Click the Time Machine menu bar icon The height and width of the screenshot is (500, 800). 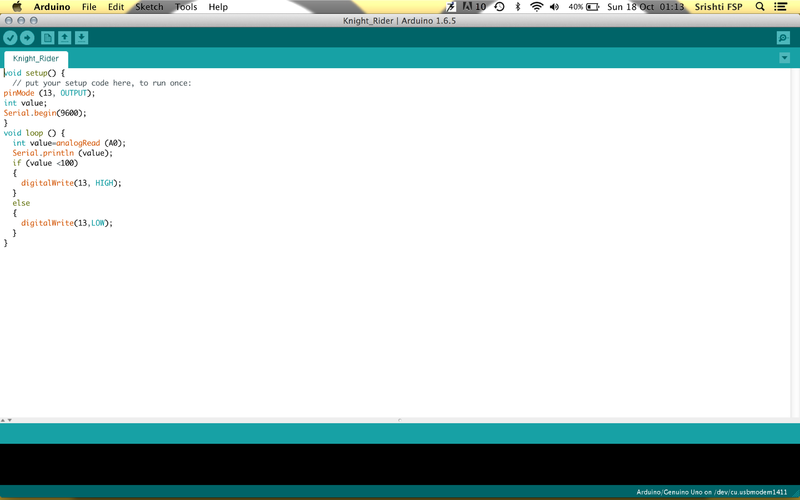(x=499, y=7)
